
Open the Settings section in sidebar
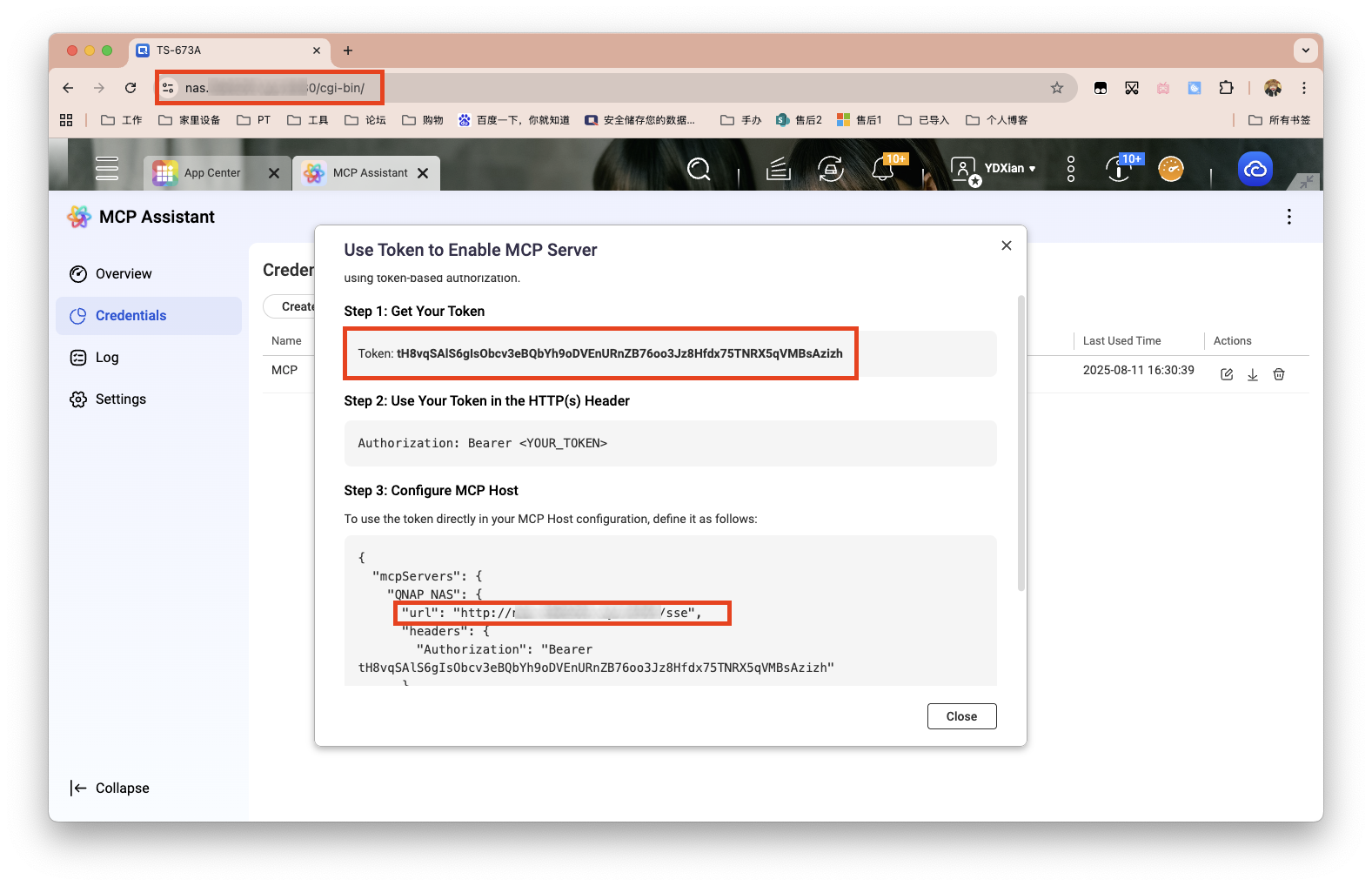coord(121,399)
